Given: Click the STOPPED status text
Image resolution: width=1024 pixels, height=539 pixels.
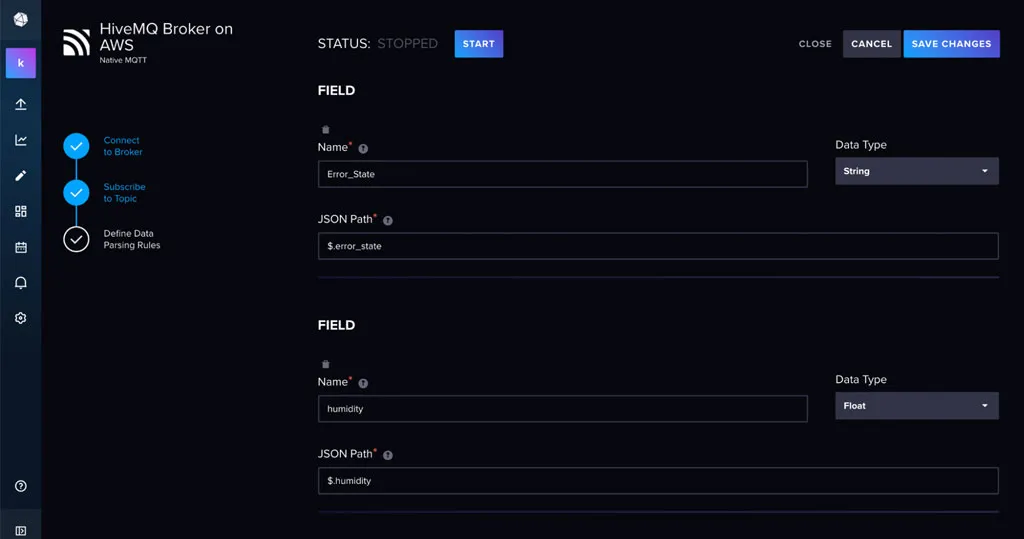Looking at the screenshot, I should tap(408, 44).
